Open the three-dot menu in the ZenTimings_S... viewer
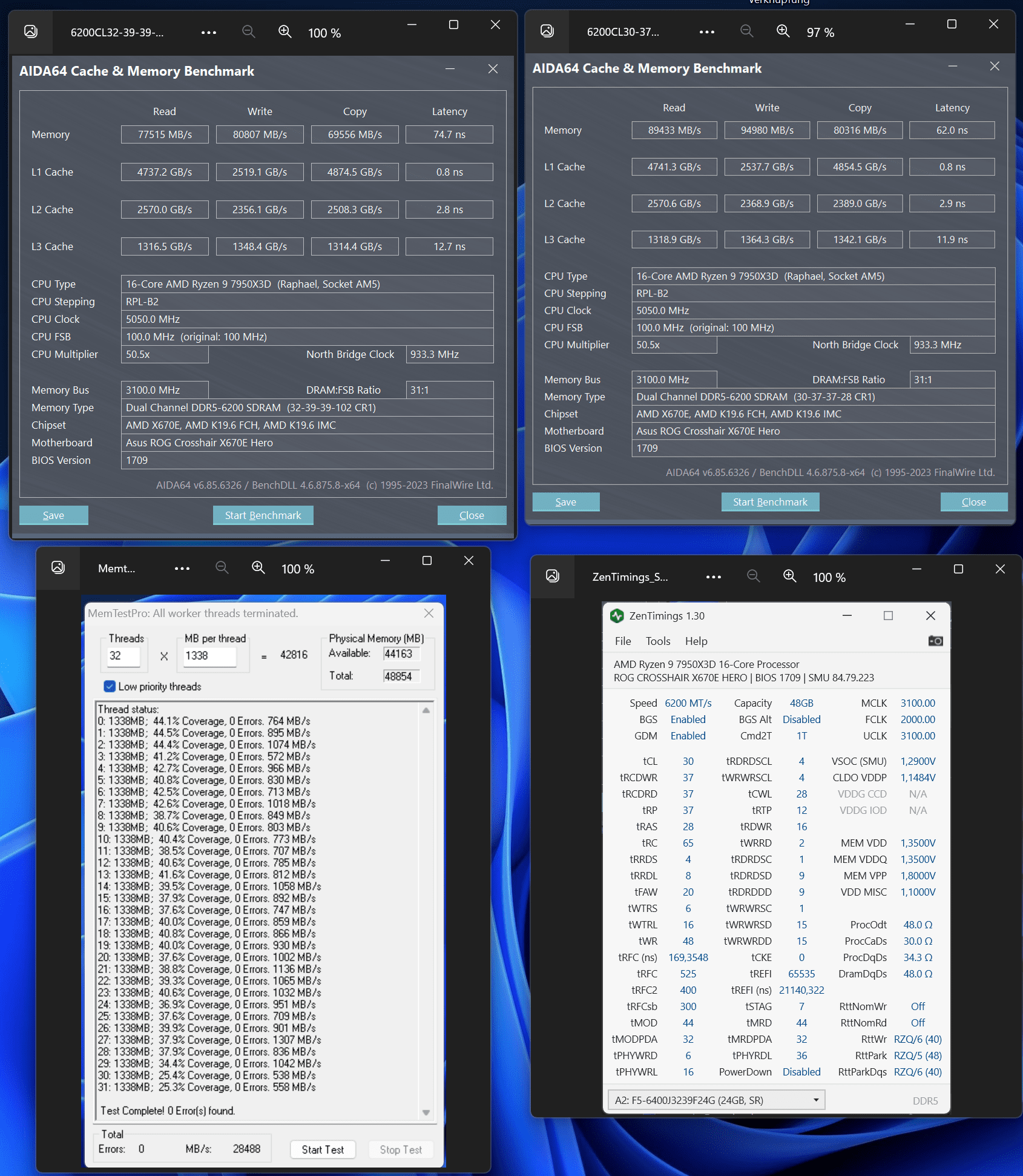Viewport: 1023px width, 1176px height. pyautogui.click(x=714, y=577)
